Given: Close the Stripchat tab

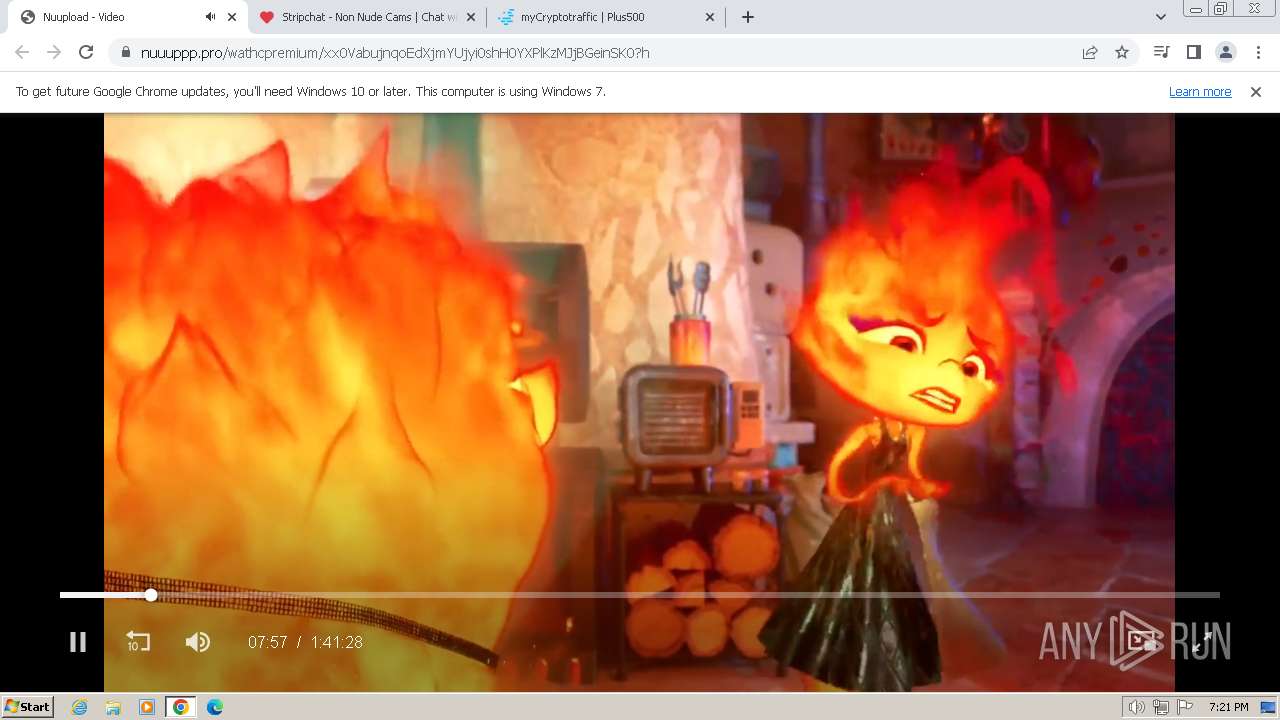Looking at the screenshot, I should click(x=471, y=17).
